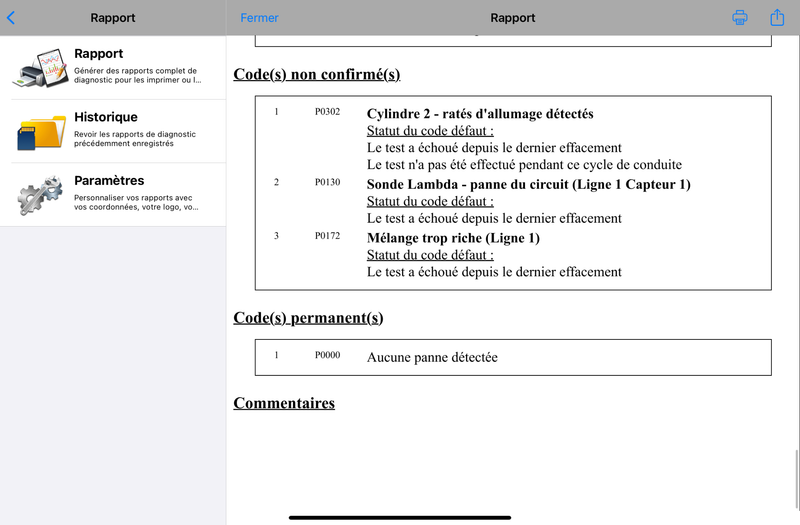Click the Commentaires heading

284,403
